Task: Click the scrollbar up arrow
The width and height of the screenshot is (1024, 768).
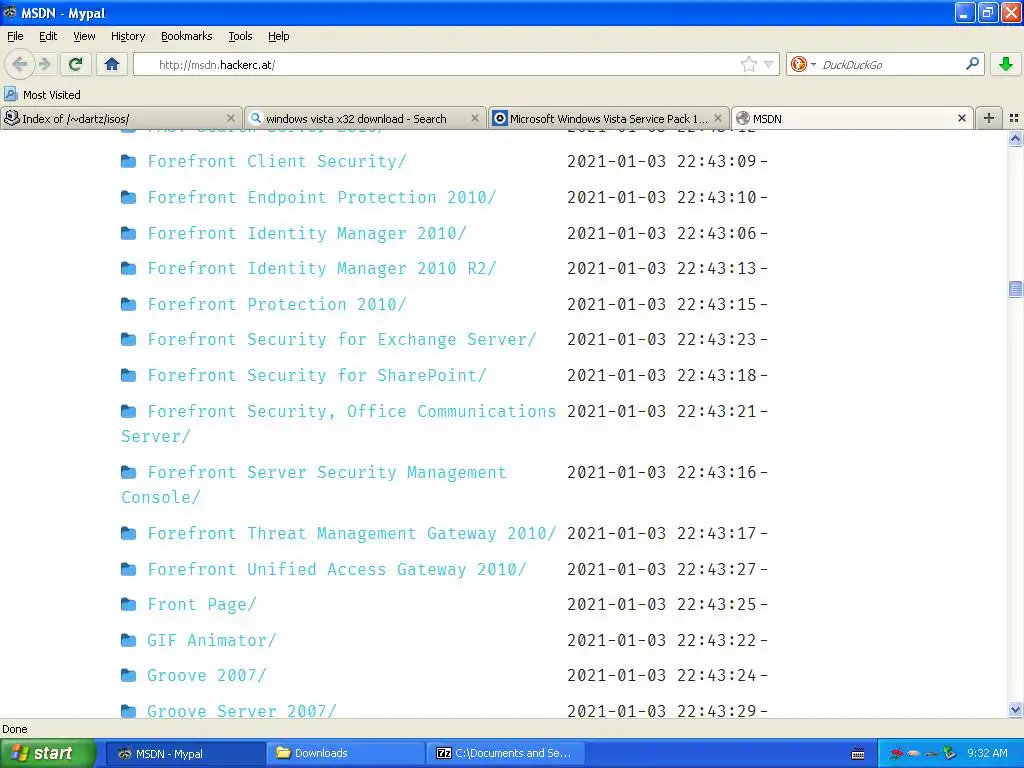Action: tap(1015, 138)
